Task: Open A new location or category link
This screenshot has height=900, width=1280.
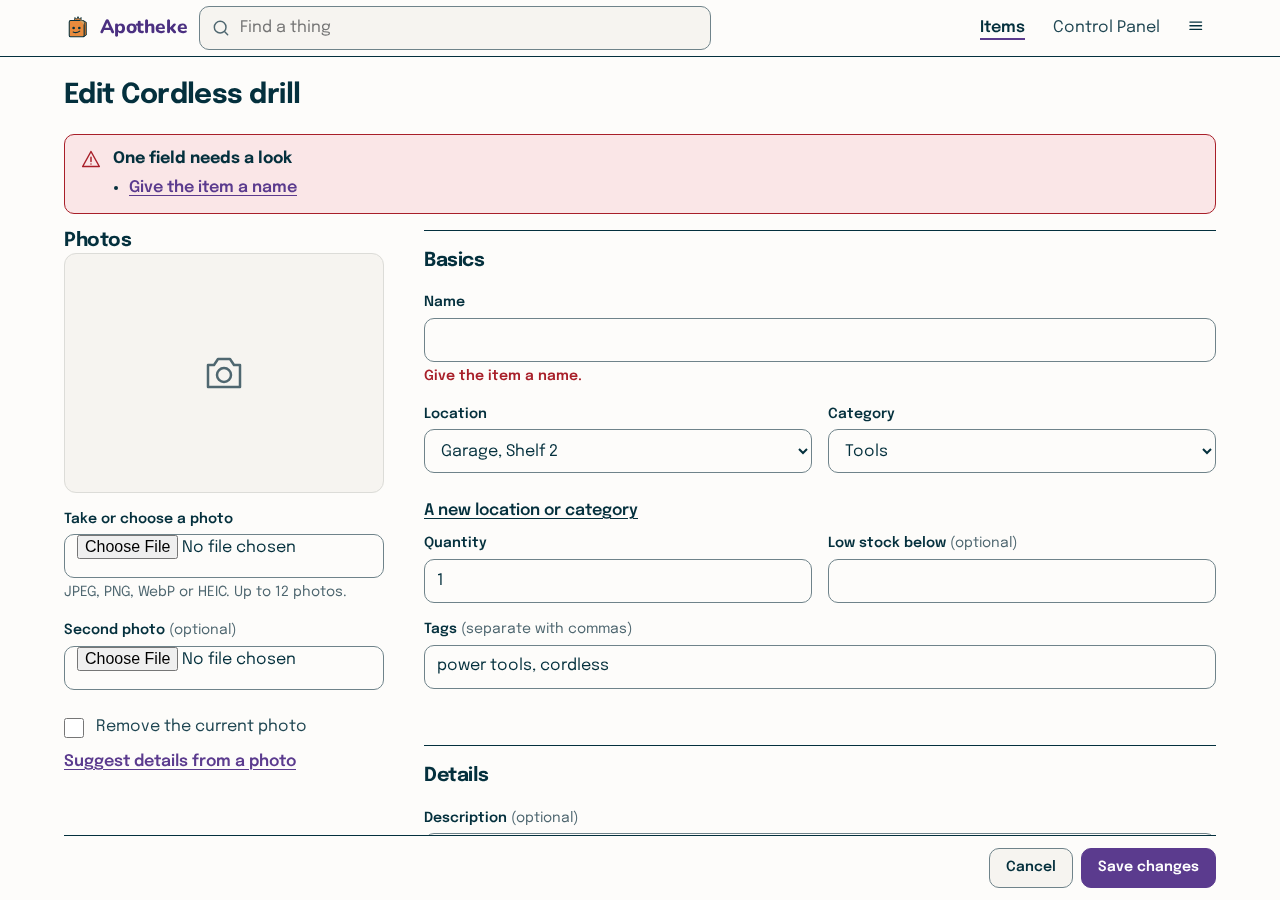Action: coord(531,510)
